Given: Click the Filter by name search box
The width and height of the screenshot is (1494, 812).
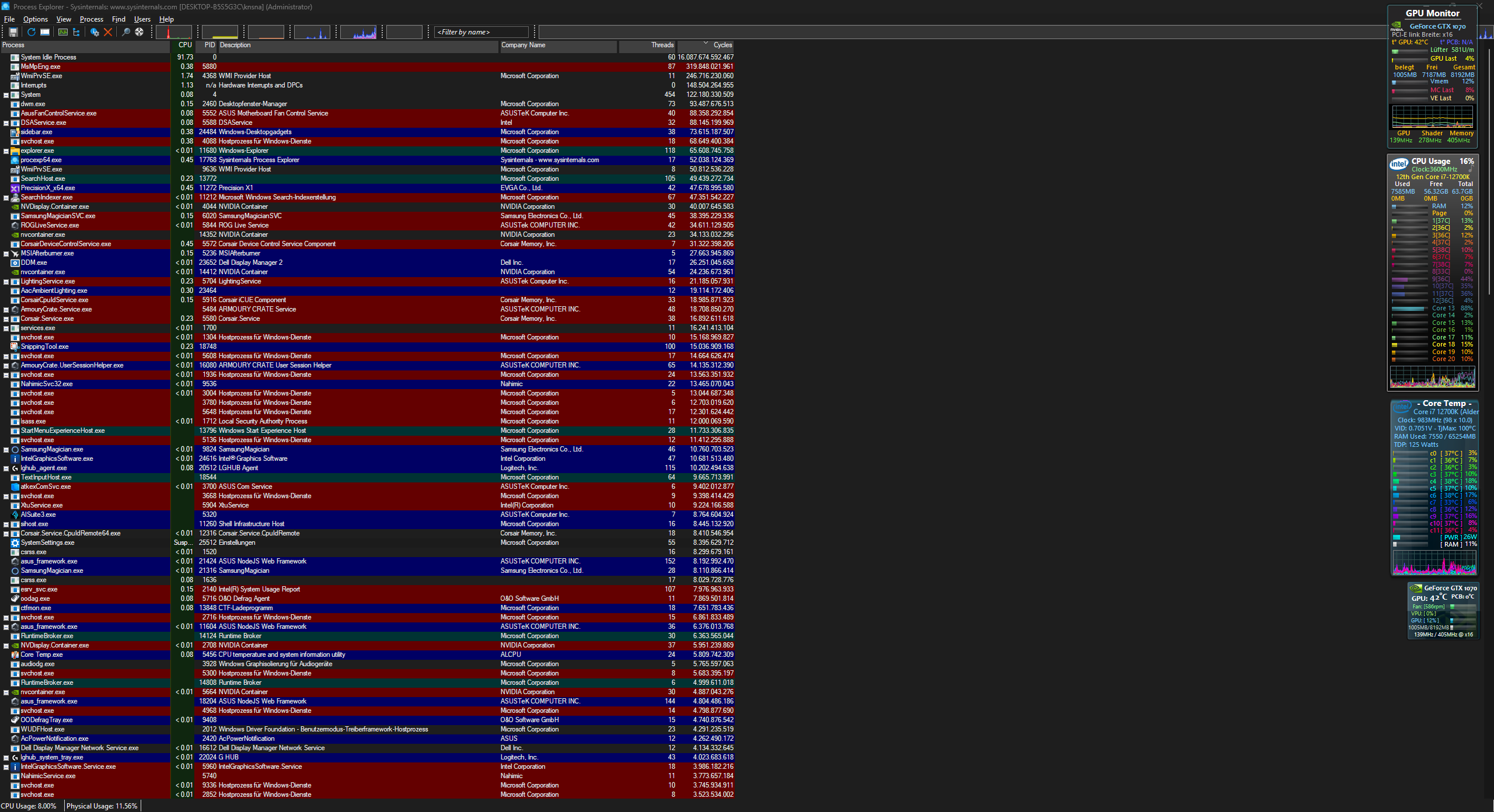Looking at the screenshot, I should coord(481,32).
